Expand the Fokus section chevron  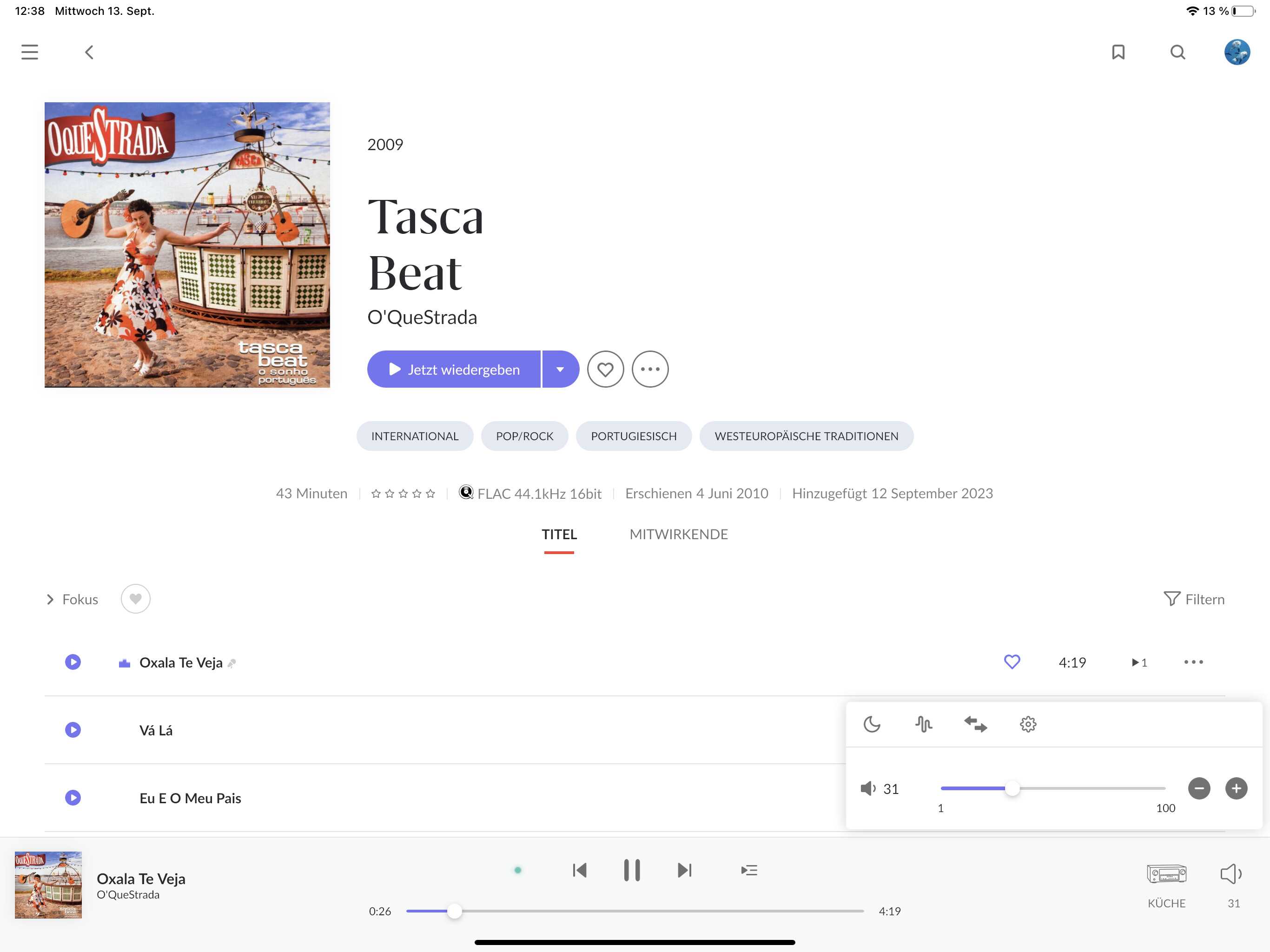point(50,600)
